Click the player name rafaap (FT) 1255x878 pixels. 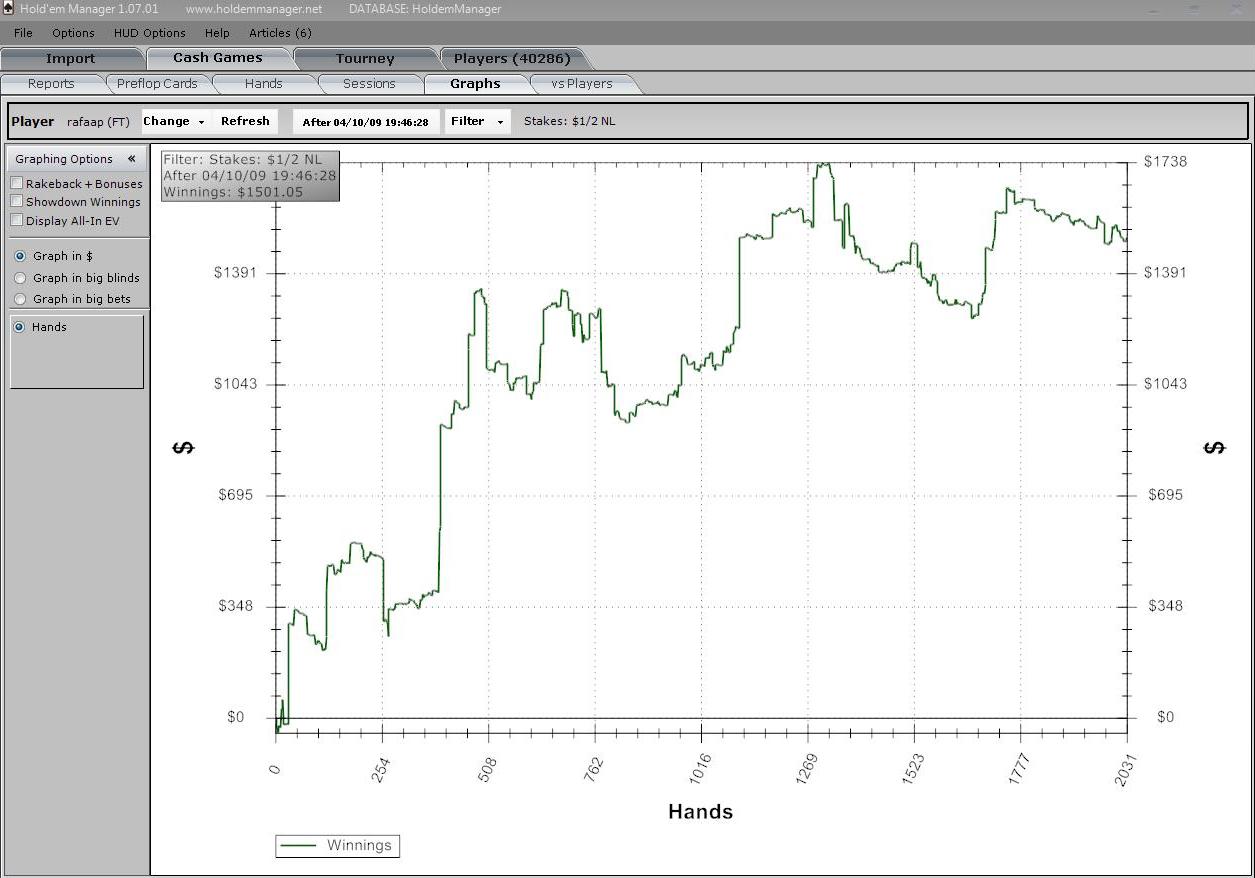[x=98, y=122]
